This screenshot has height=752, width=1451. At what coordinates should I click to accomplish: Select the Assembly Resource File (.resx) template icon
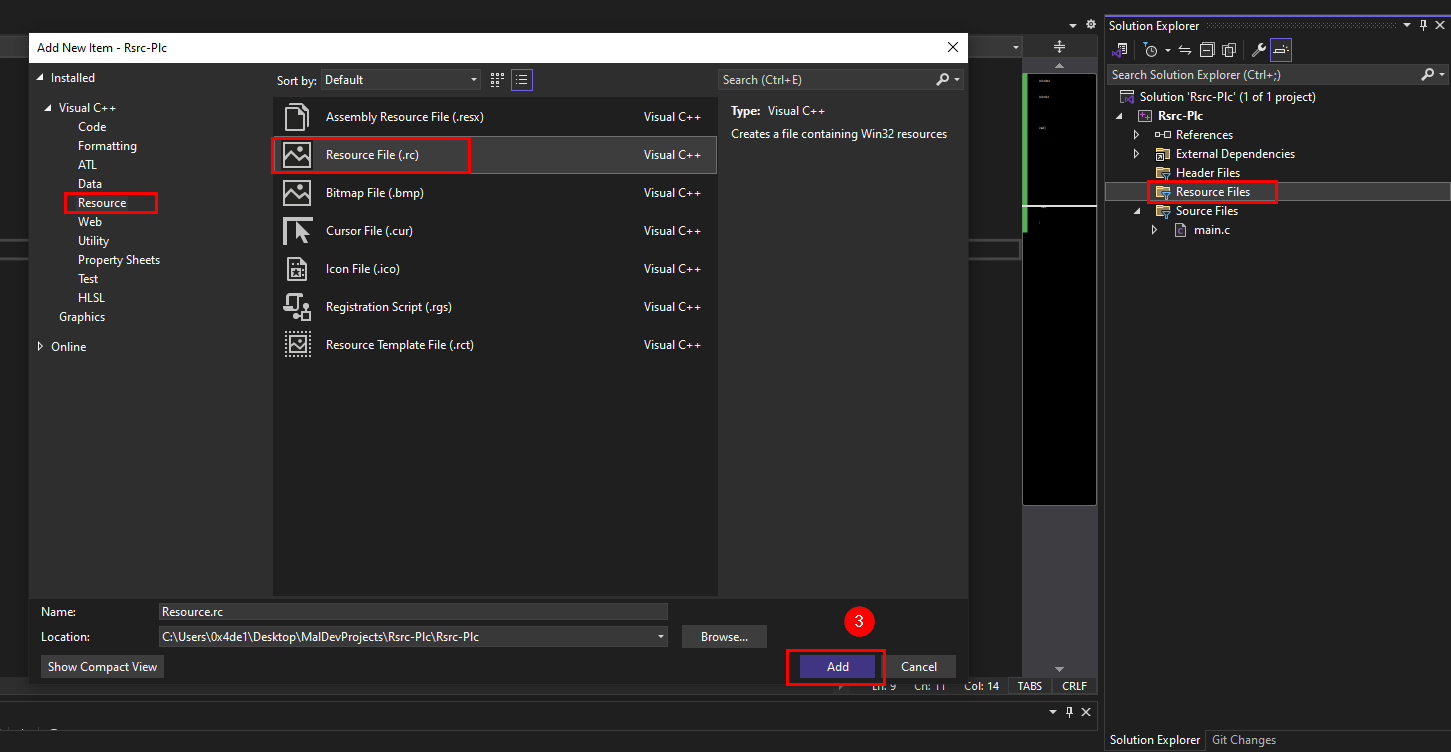297,117
